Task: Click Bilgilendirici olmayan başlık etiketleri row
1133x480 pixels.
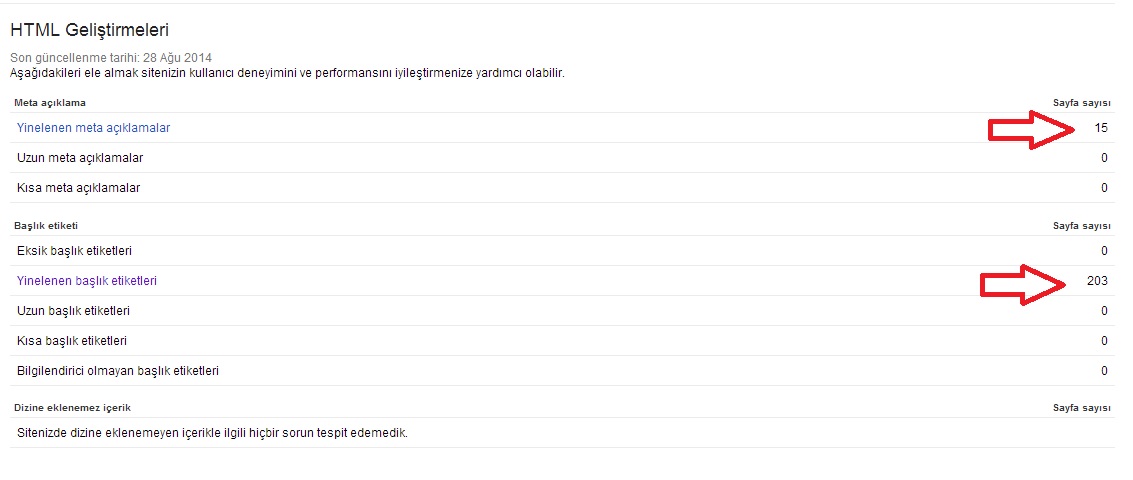Action: [561, 371]
